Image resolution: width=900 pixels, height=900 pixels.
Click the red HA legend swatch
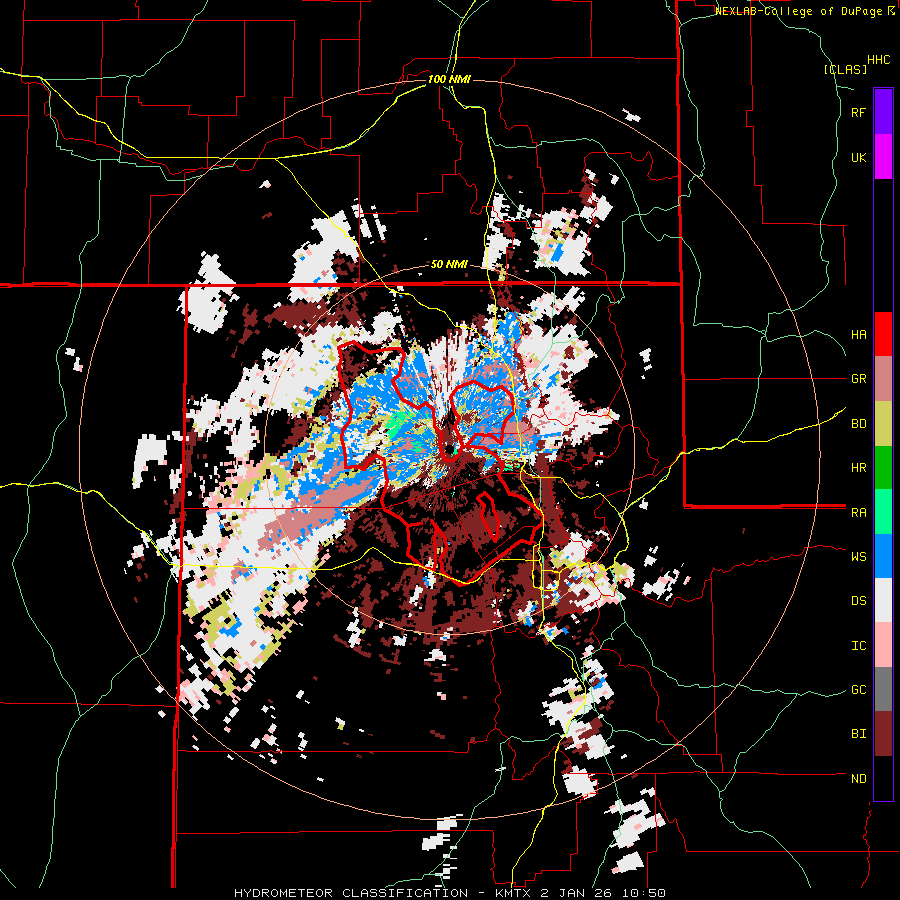click(883, 334)
